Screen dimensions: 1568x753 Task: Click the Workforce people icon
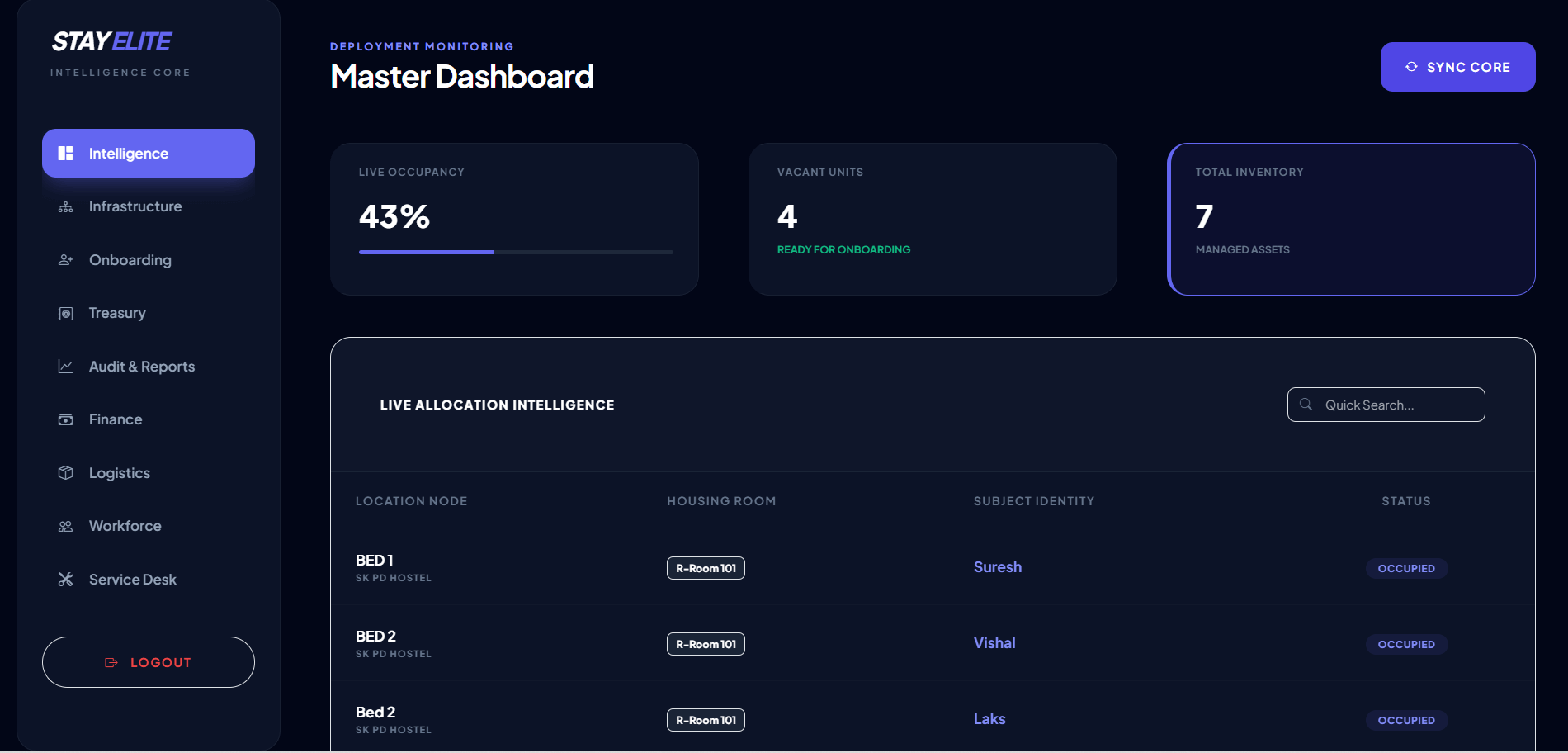coord(66,527)
